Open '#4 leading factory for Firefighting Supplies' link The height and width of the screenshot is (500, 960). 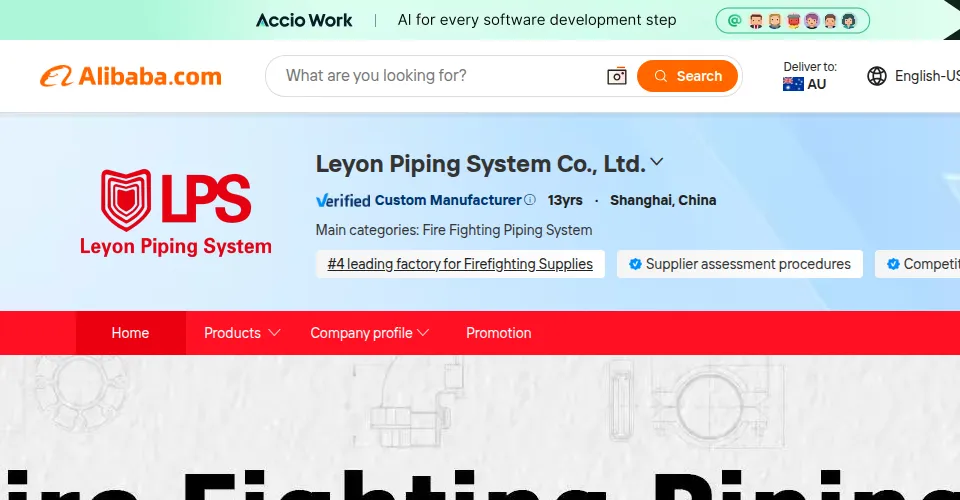coord(460,264)
